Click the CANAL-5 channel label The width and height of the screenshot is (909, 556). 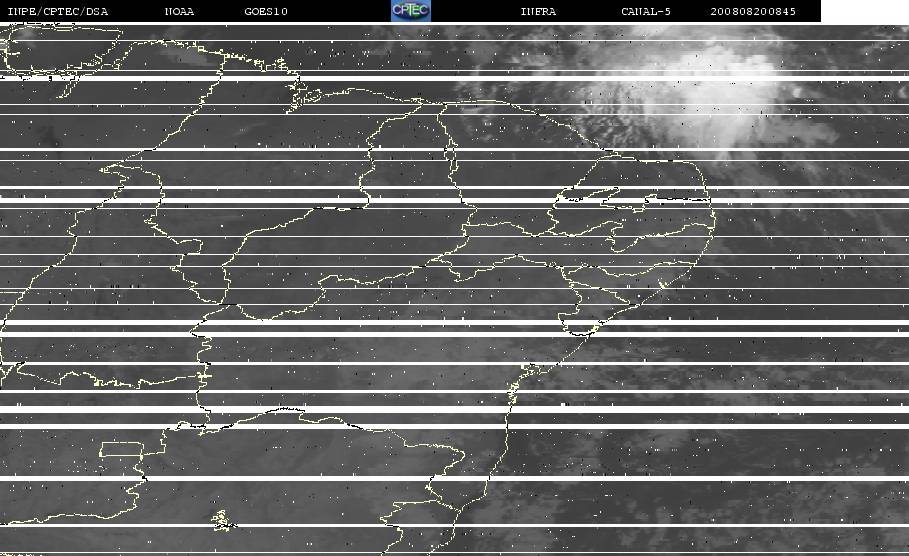(x=646, y=11)
